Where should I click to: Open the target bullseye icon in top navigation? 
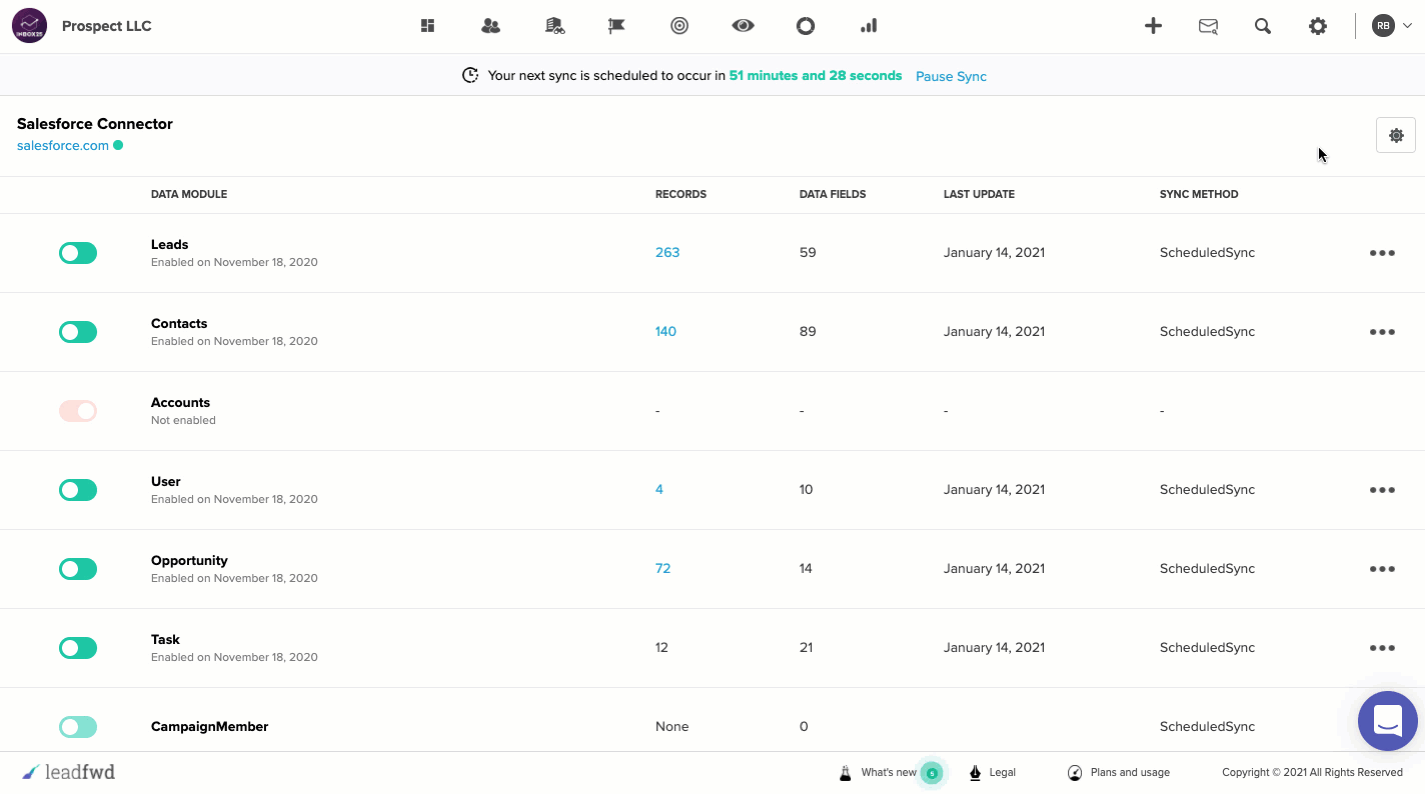point(680,26)
